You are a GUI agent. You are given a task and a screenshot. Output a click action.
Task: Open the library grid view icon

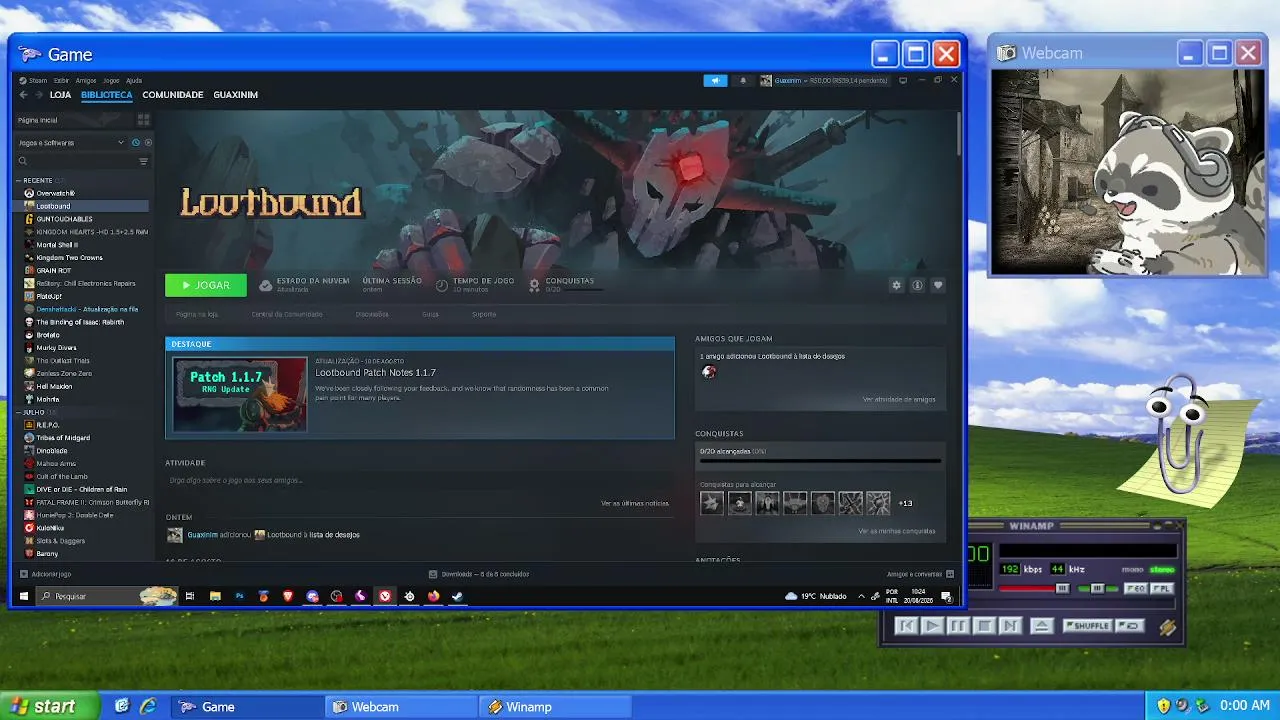coord(143,120)
